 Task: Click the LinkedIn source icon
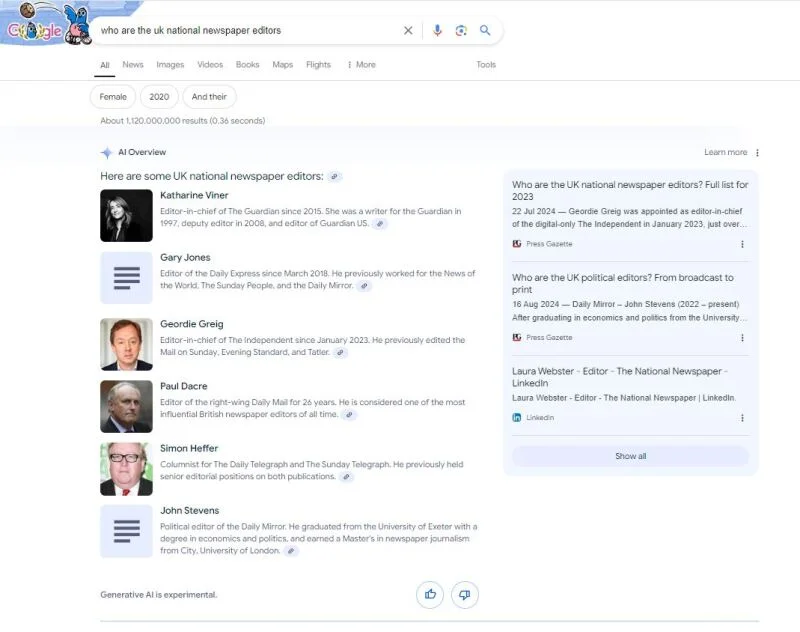tap(517, 417)
